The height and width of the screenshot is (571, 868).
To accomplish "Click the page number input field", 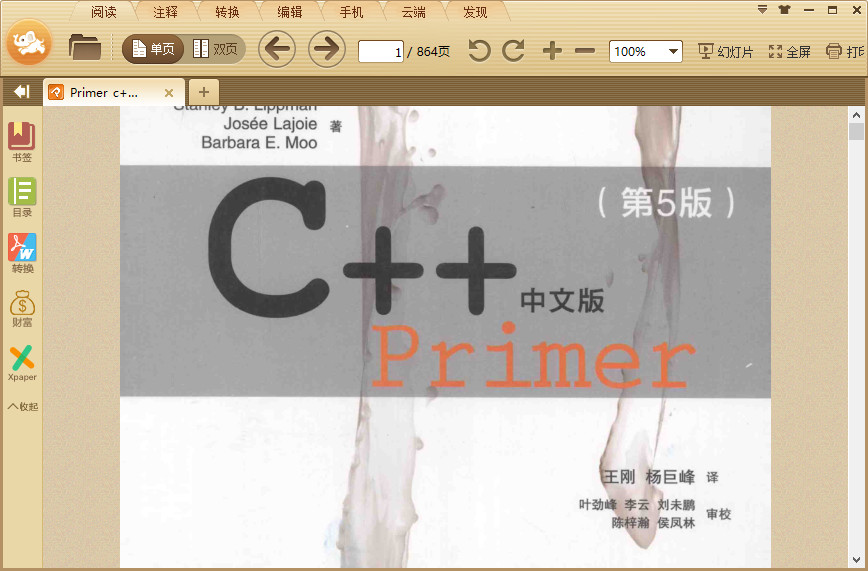I will point(381,52).
